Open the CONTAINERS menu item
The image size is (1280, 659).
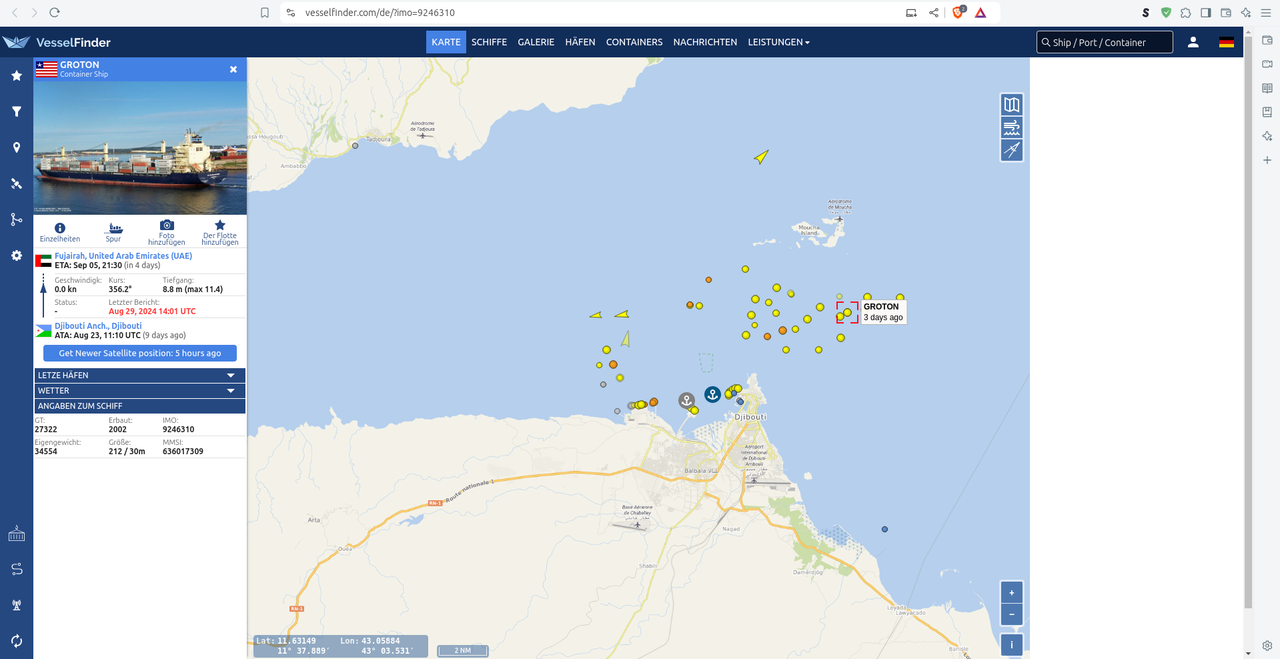(x=634, y=42)
